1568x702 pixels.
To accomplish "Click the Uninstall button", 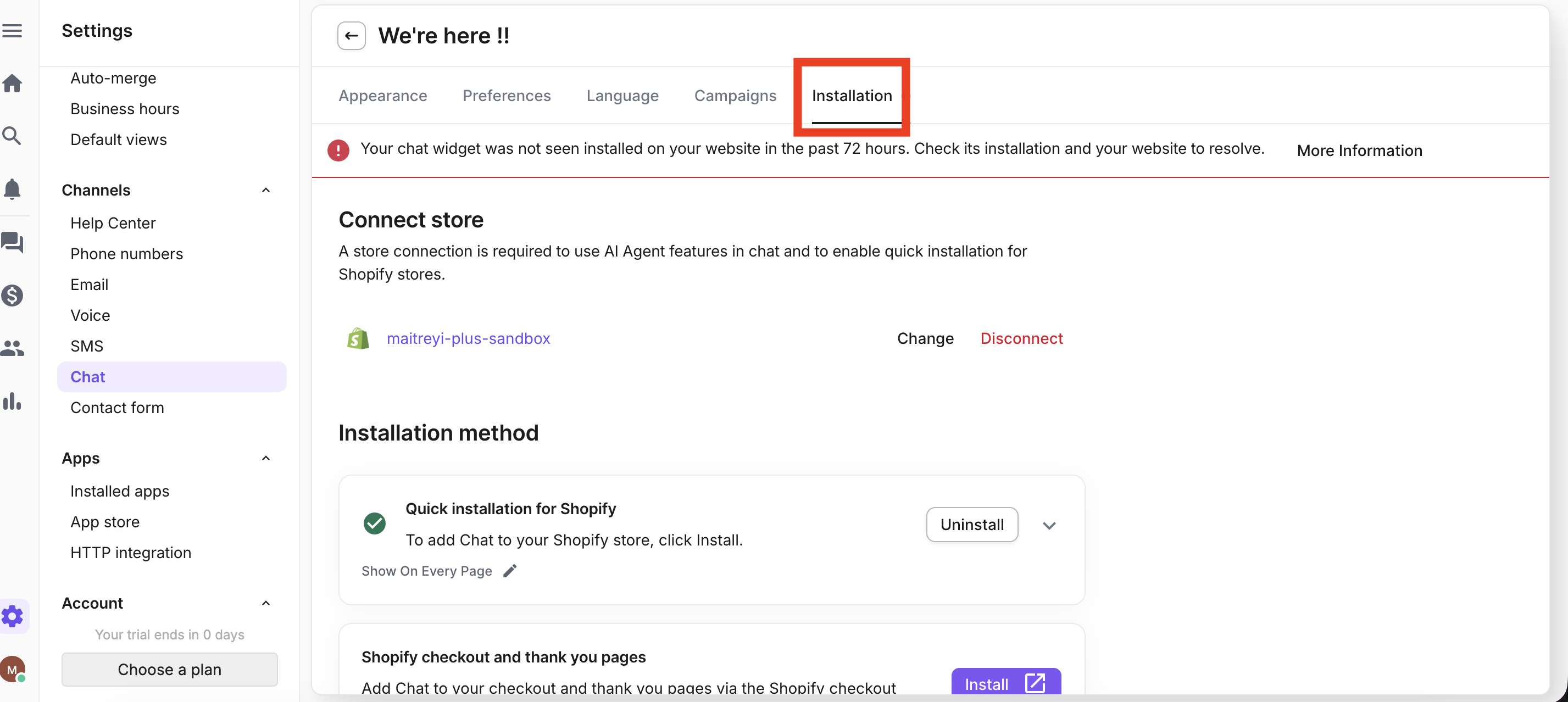I will click(971, 525).
